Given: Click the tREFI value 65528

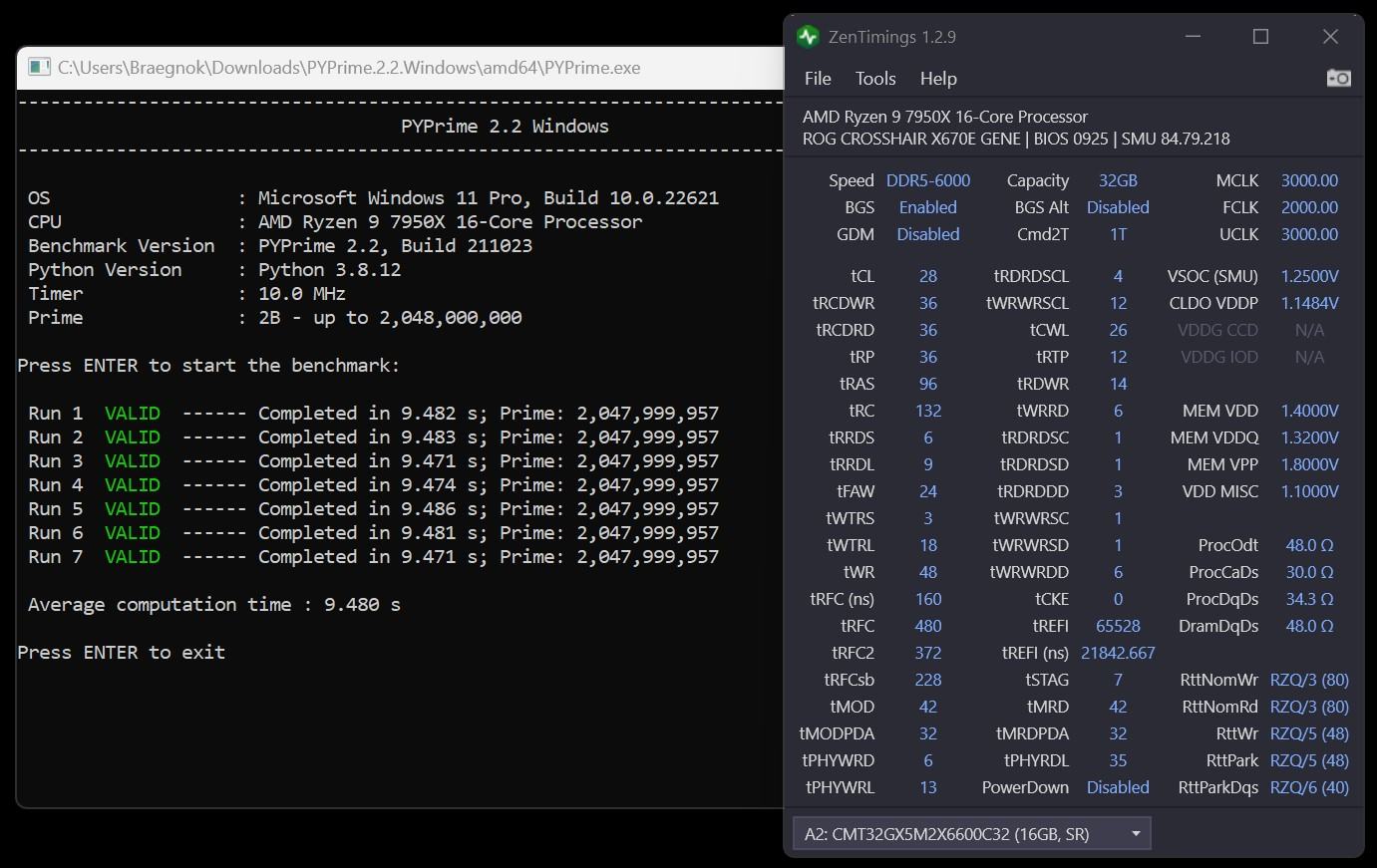Looking at the screenshot, I should (1118, 626).
